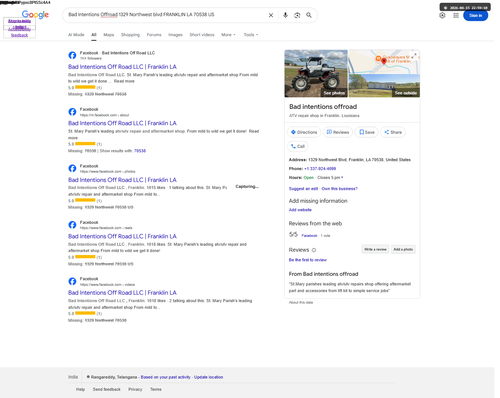Share the business listing
This screenshot has height=398, width=500.
point(393,132)
